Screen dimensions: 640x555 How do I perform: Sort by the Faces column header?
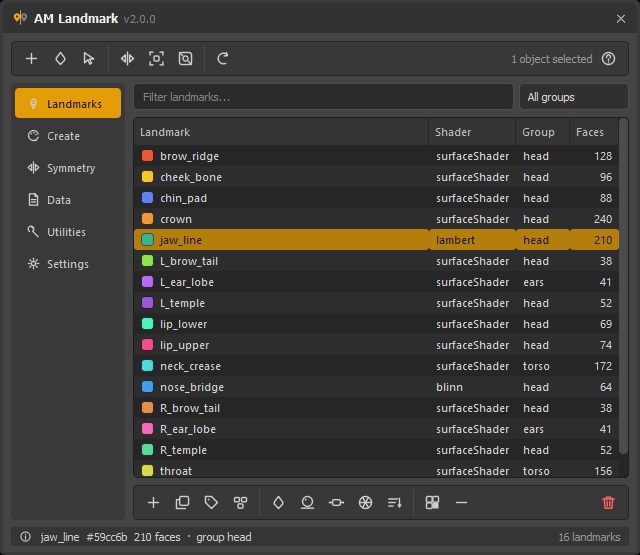[594, 132]
